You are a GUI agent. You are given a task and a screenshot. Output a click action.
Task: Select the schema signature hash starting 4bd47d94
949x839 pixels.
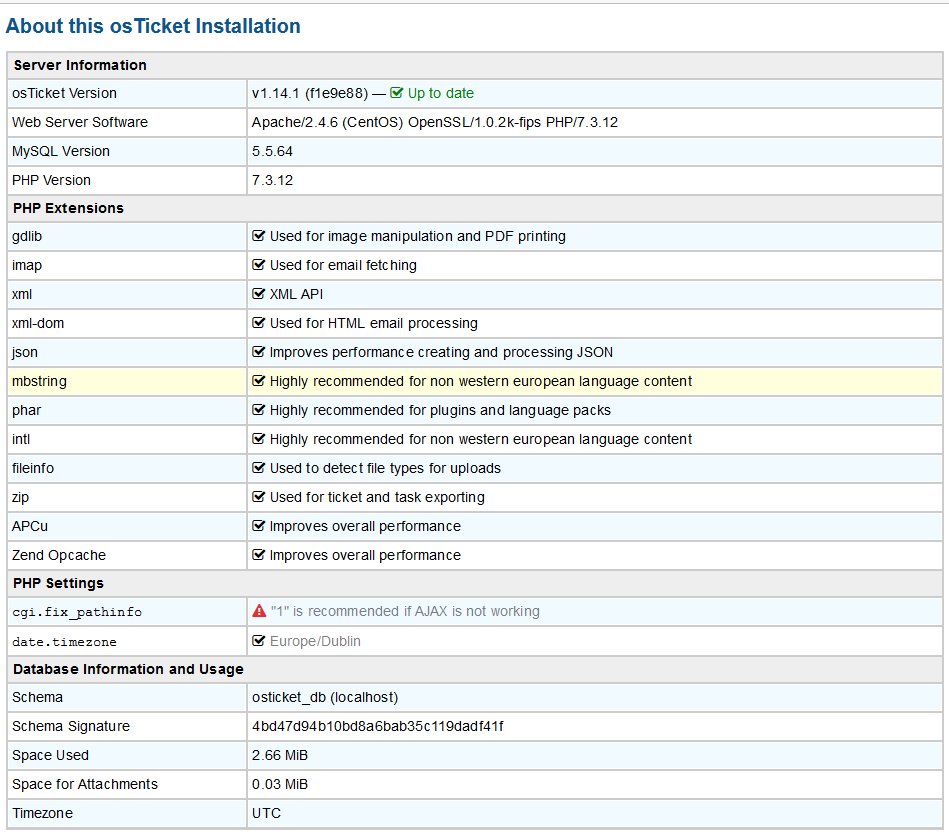pyautogui.click(x=378, y=726)
